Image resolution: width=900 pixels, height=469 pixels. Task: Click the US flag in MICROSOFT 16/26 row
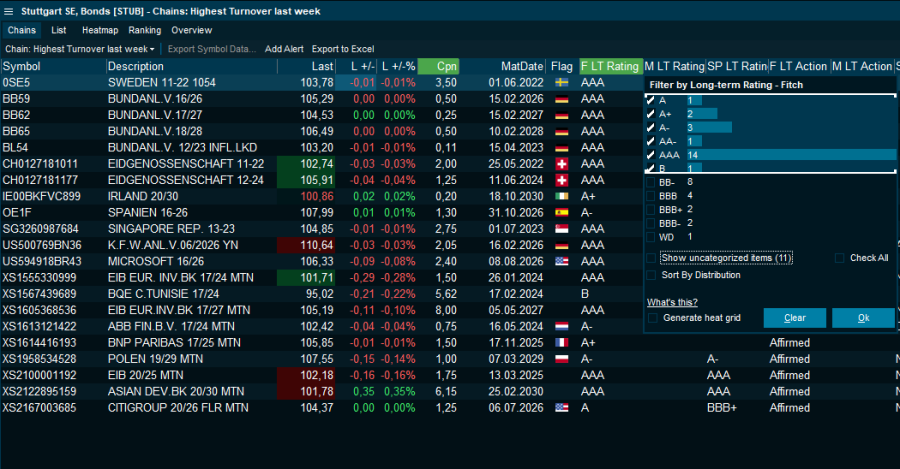562,261
